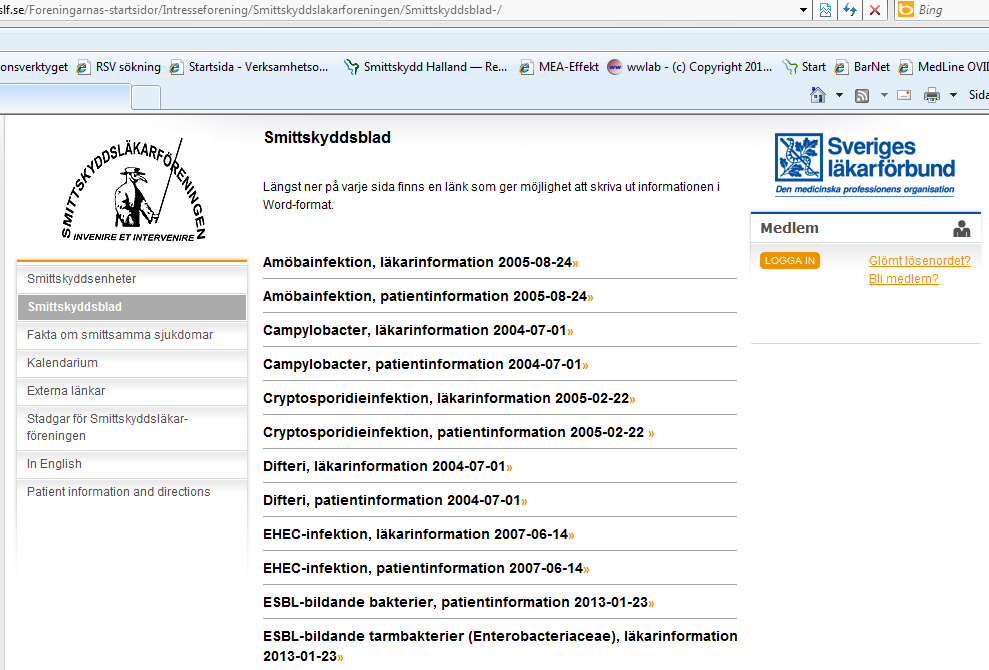Viewport: 989px width, 670px height.
Task: Select the Smittskyddsblad menu item
Action: (132, 307)
